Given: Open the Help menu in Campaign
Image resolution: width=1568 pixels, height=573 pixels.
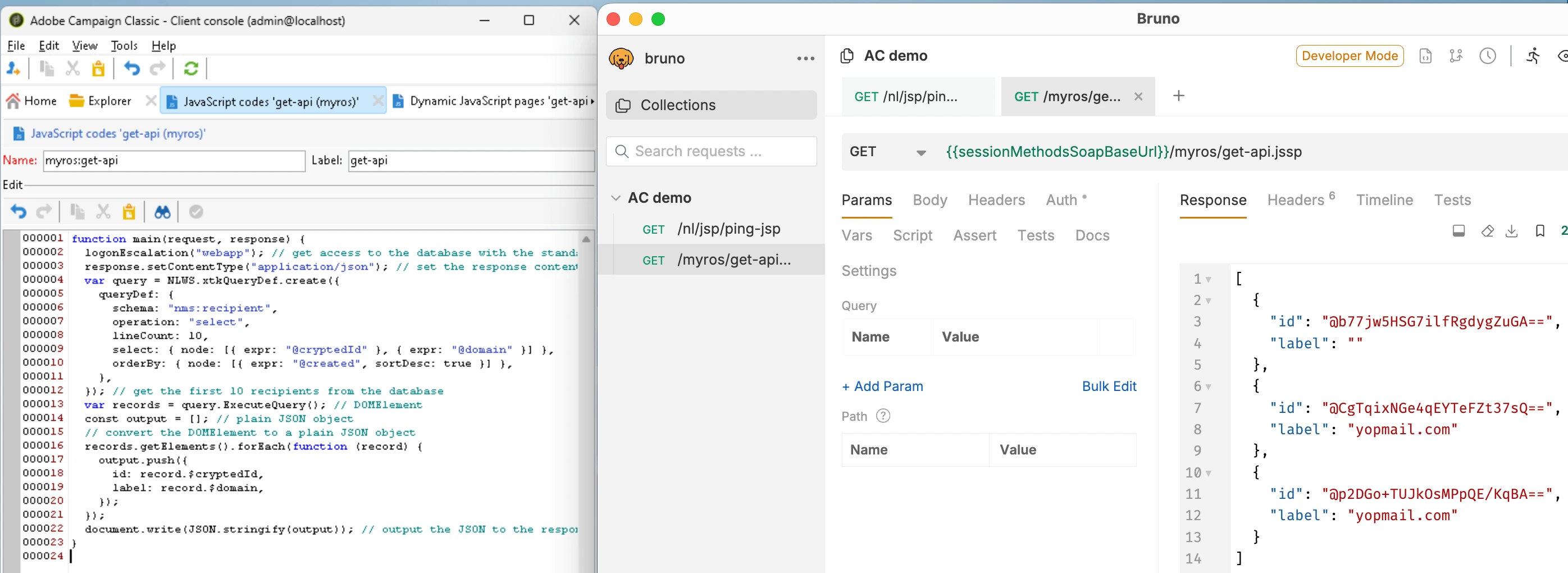Looking at the screenshot, I should pos(164,46).
